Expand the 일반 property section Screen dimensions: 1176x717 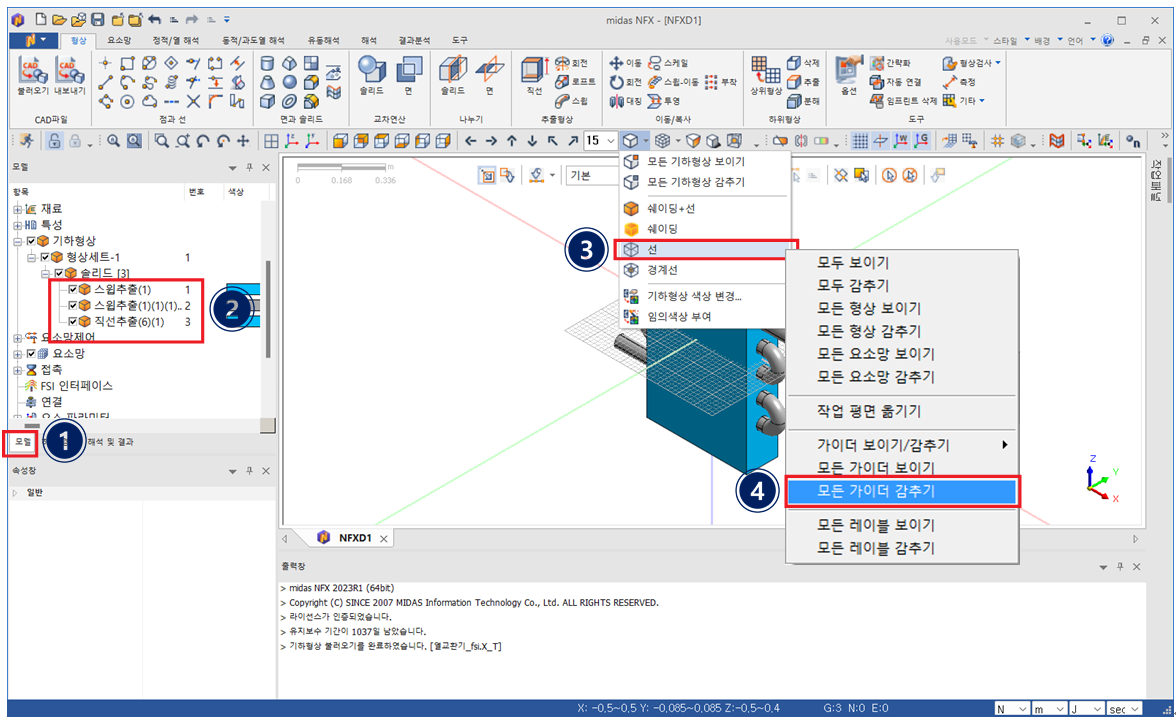(x=15, y=493)
